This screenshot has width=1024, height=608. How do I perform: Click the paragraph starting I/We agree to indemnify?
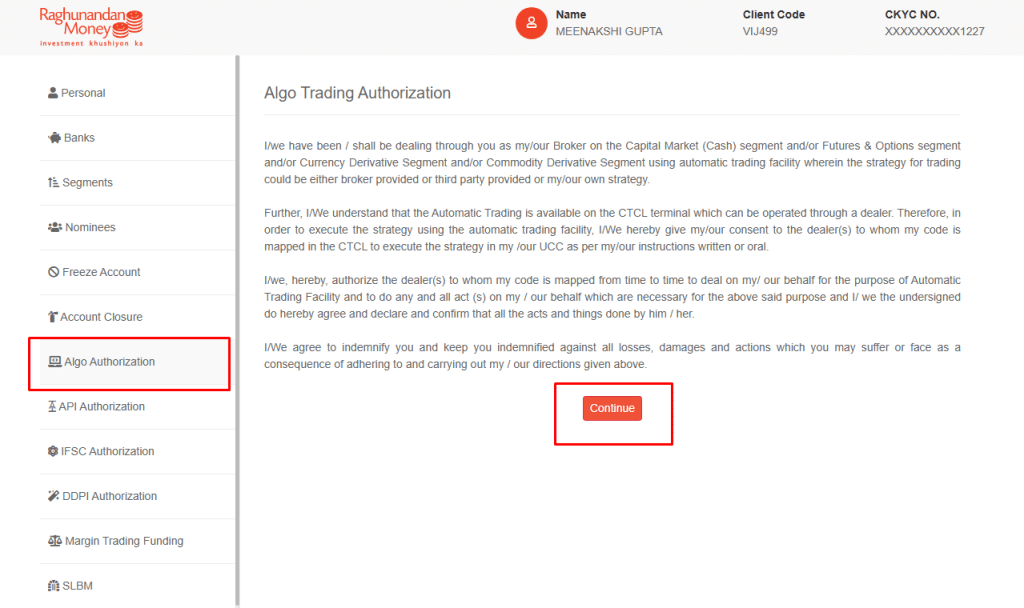pyautogui.click(x=612, y=356)
